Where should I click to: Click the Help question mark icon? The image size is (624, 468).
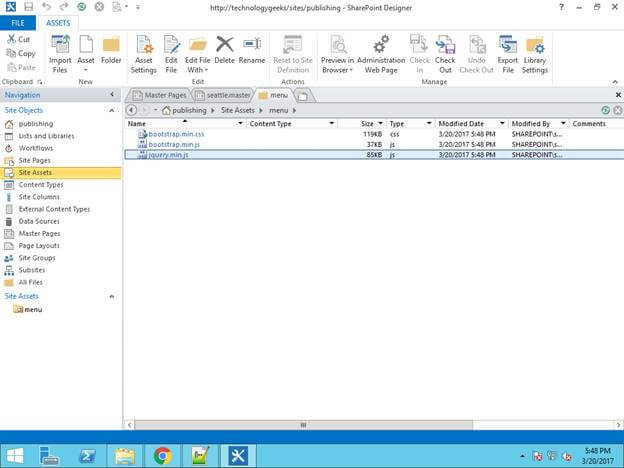tap(561, 7)
